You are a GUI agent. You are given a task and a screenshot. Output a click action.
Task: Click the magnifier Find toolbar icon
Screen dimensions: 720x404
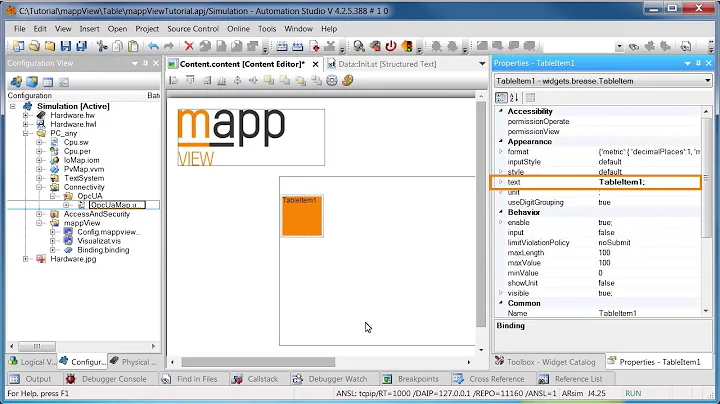coord(359,46)
